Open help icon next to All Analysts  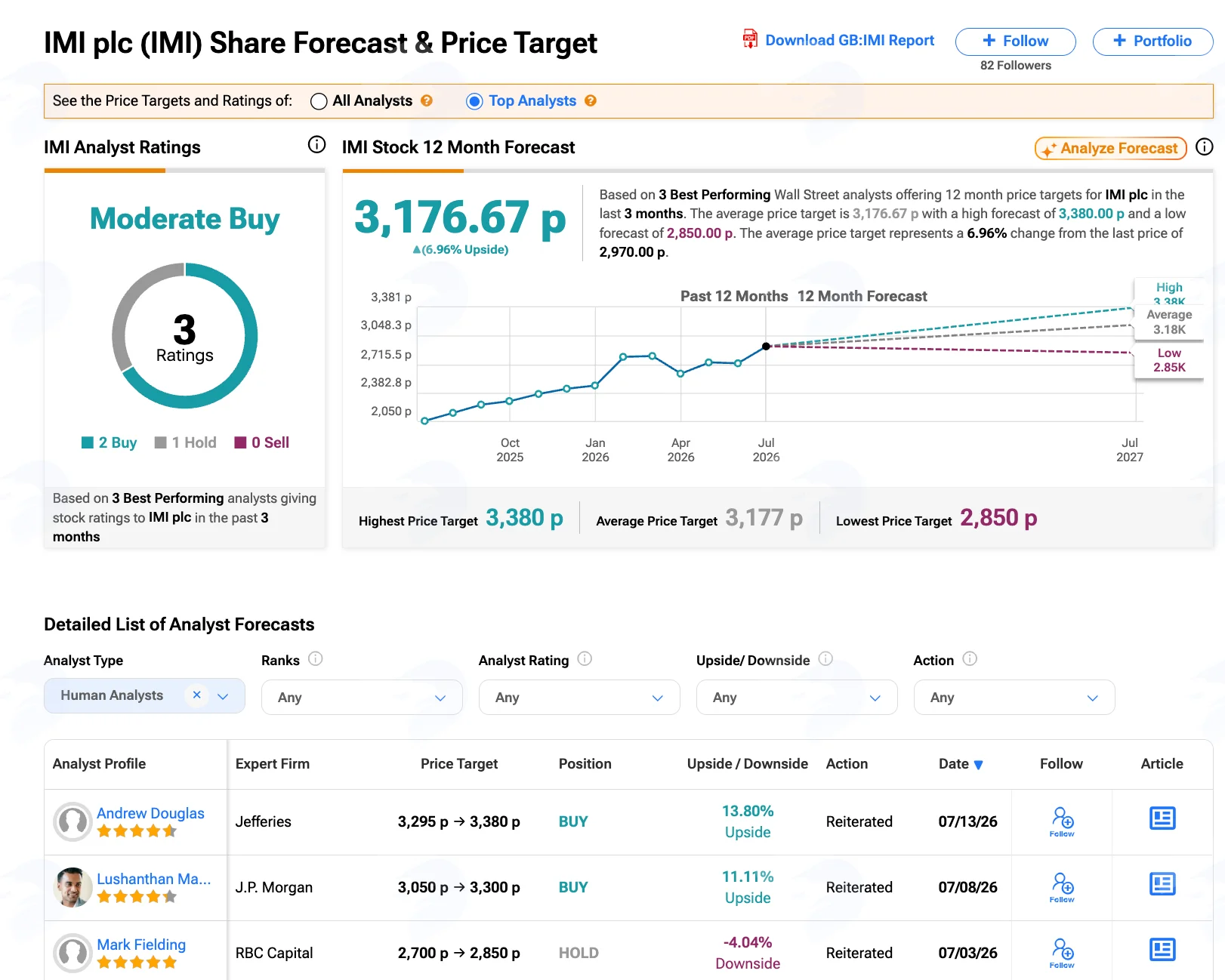tap(427, 100)
